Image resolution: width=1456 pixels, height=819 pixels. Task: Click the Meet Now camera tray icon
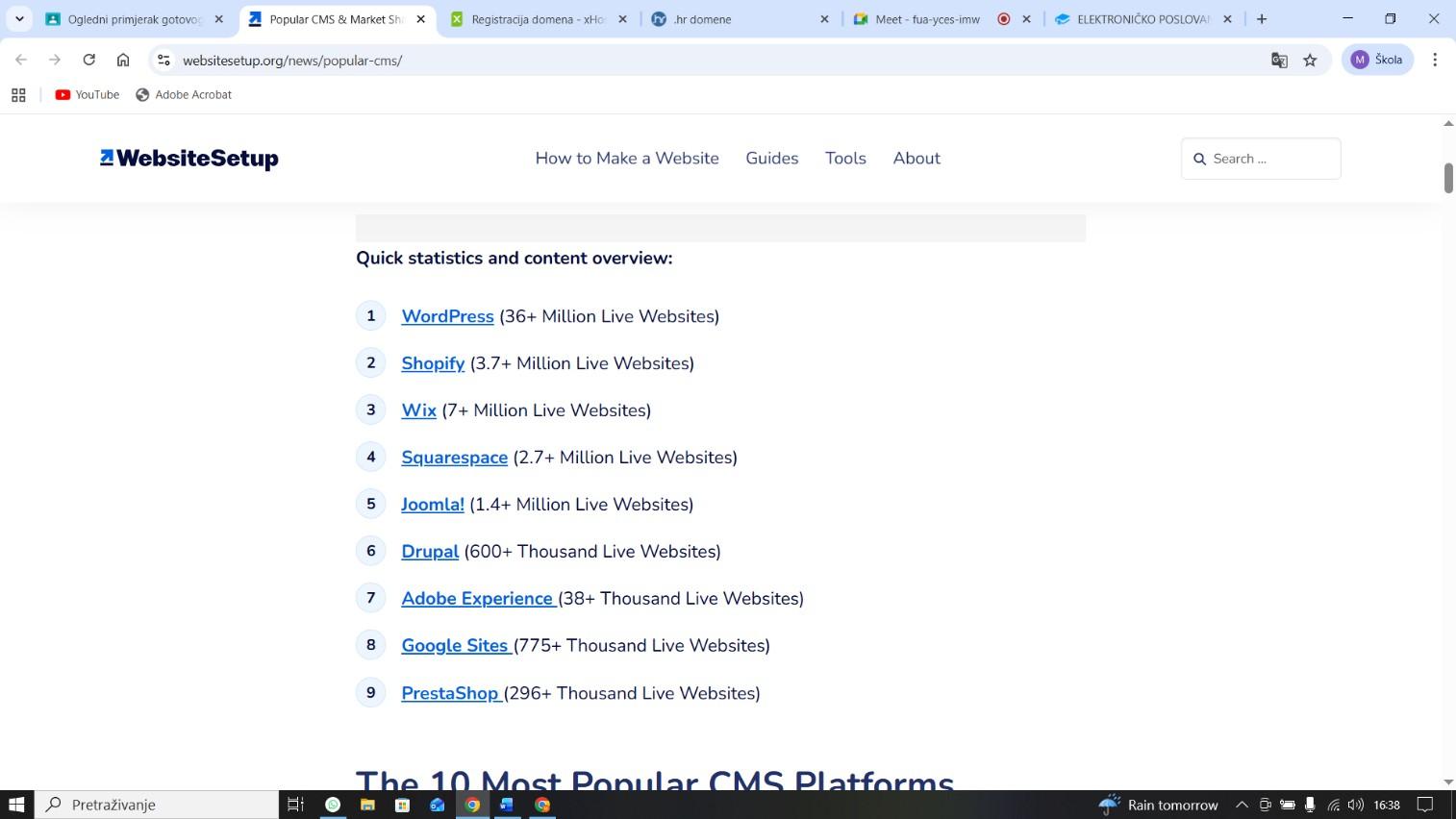(x=1265, y=805)
